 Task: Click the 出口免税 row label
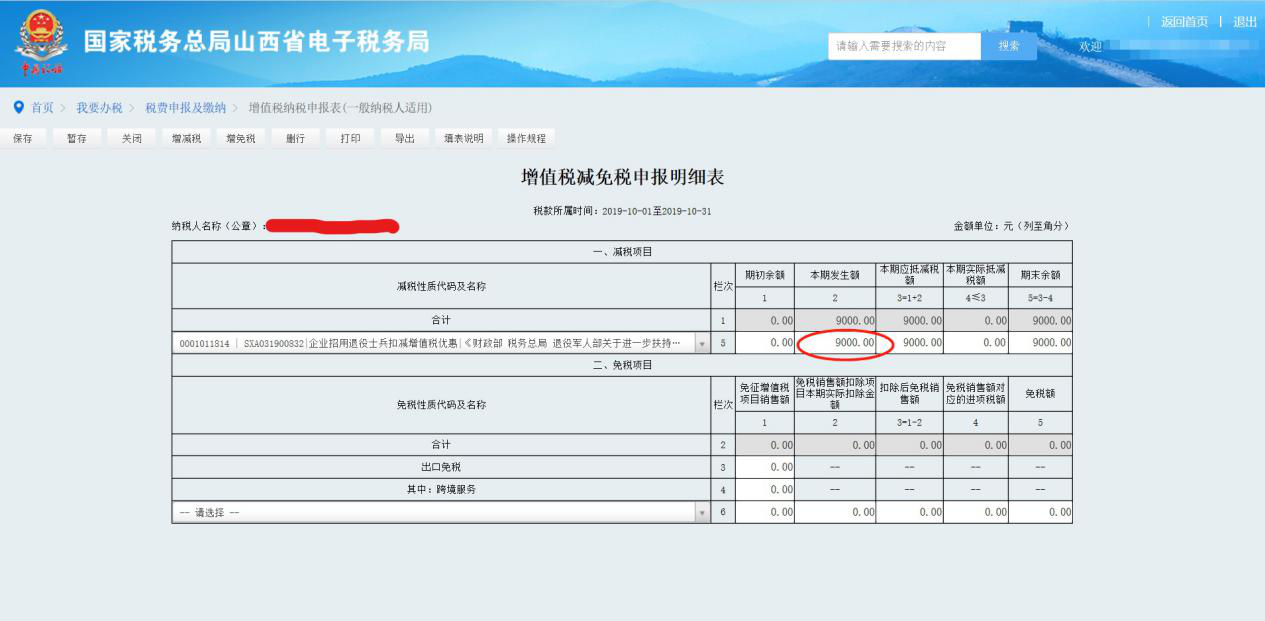[441, 467]
